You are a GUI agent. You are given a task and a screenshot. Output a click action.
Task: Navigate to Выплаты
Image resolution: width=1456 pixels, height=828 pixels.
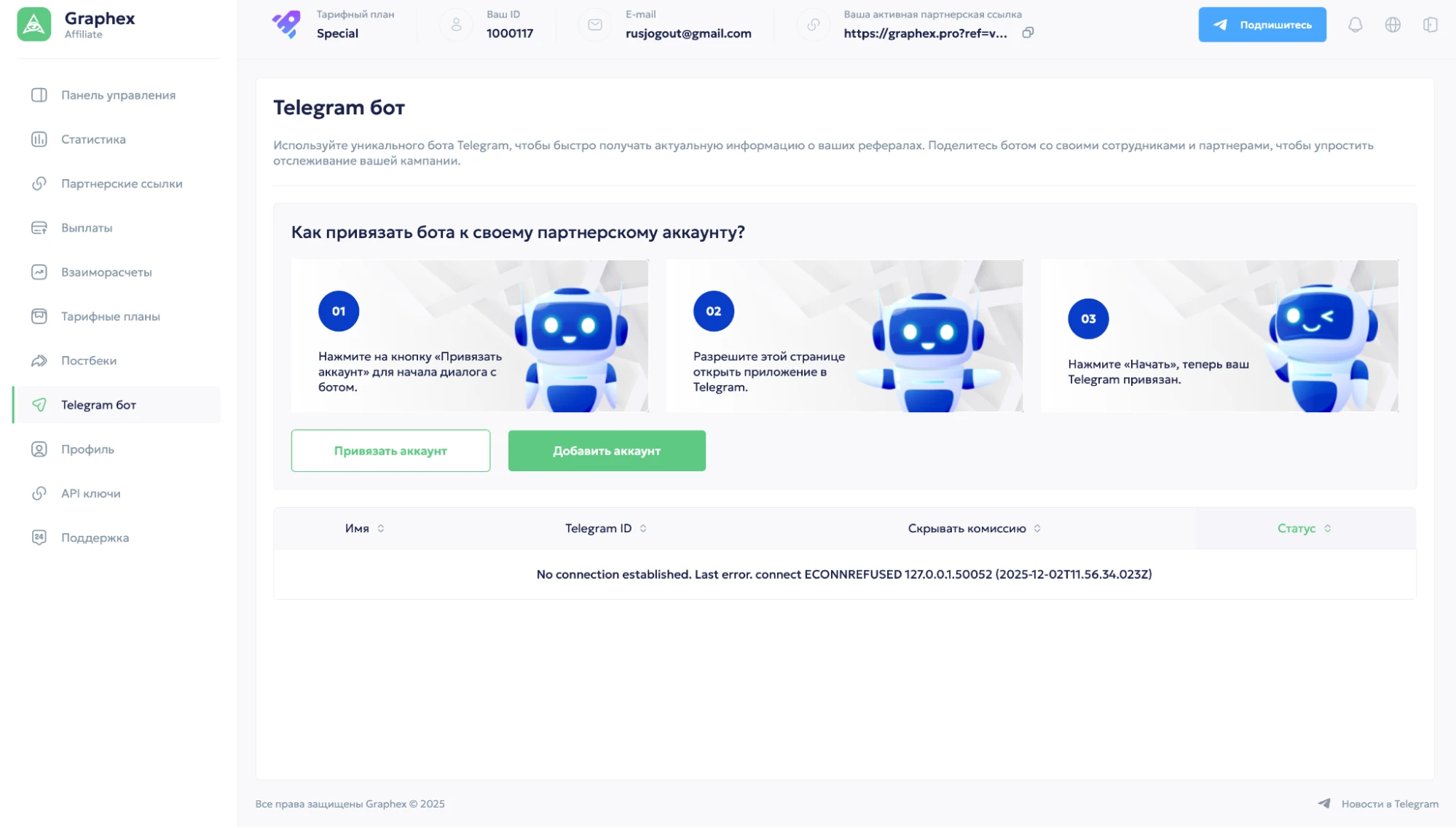point(117,229)
